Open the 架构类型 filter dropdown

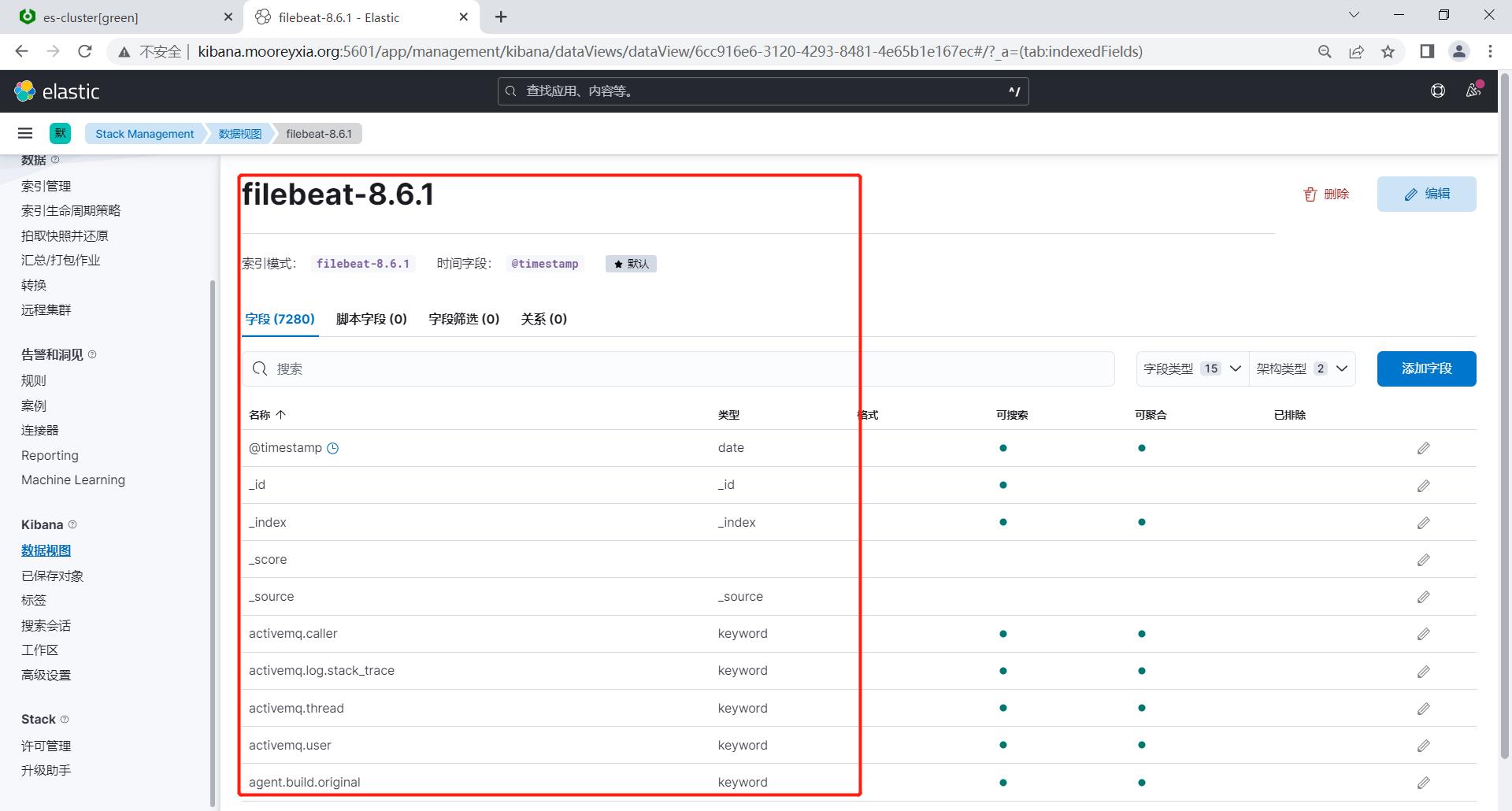pyautogui.click(x=1303, y=368)
